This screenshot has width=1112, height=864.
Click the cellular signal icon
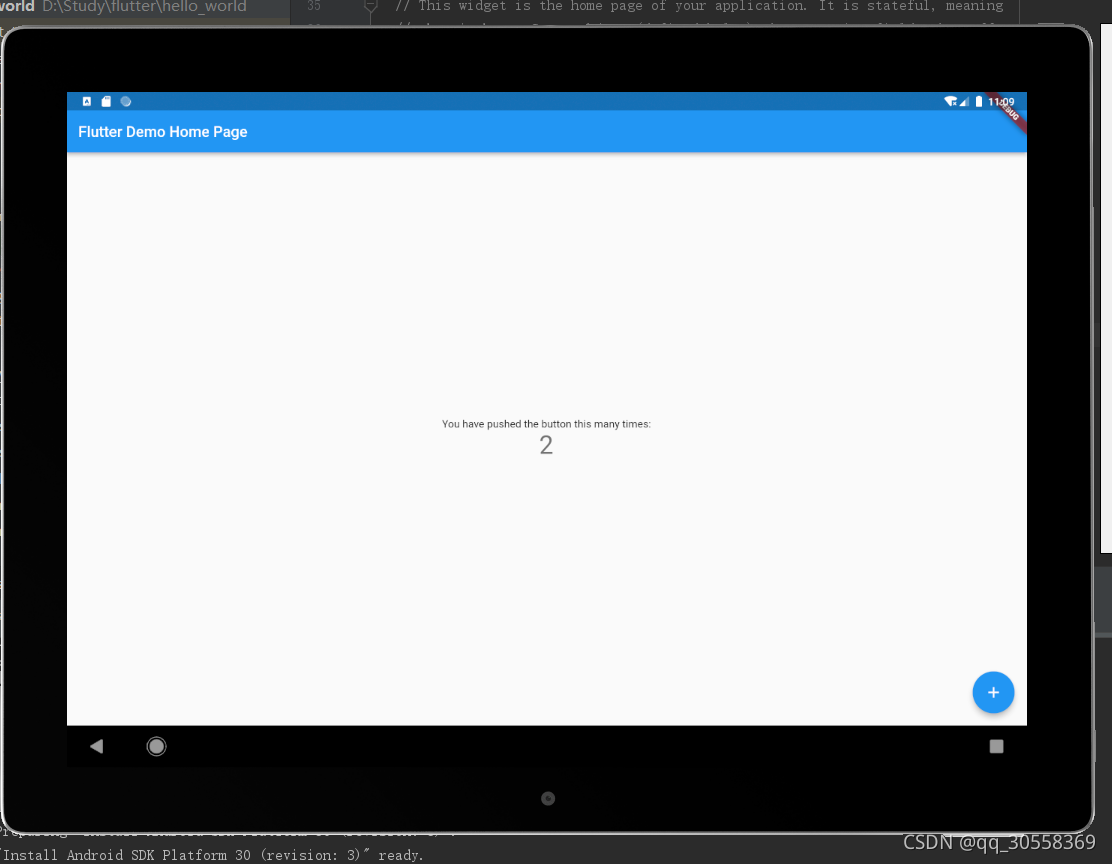pyautogui.click(x=964, y=101)
